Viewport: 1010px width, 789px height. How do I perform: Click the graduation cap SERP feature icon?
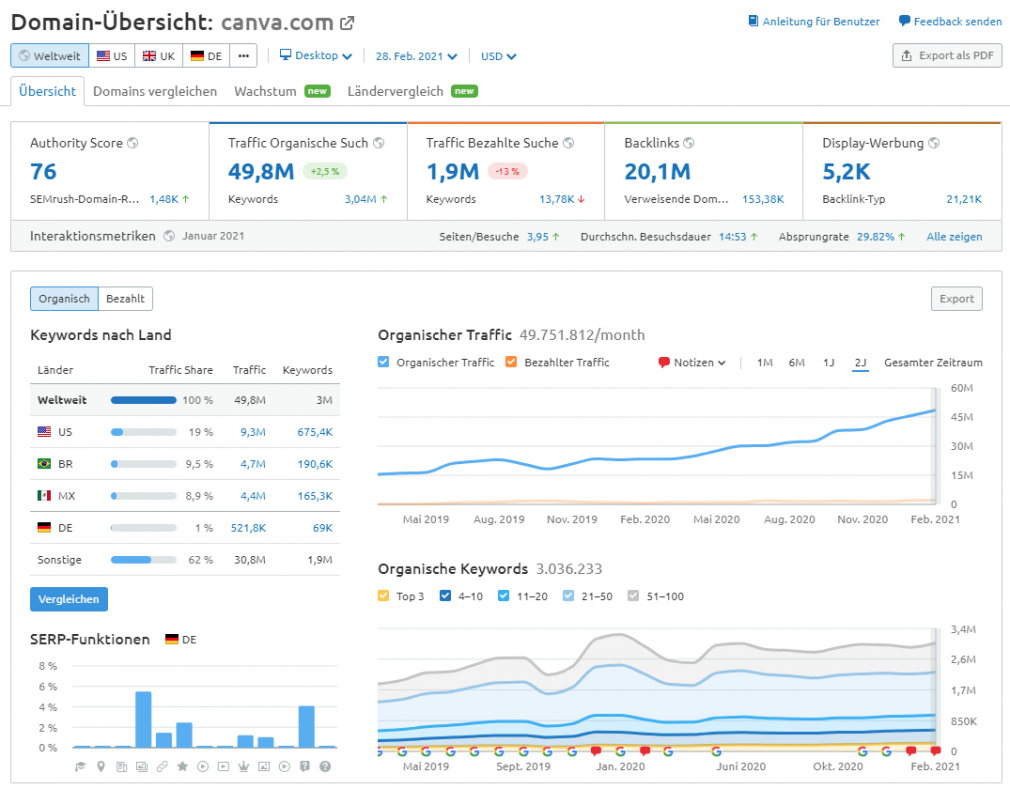click(x=80, y=766)
